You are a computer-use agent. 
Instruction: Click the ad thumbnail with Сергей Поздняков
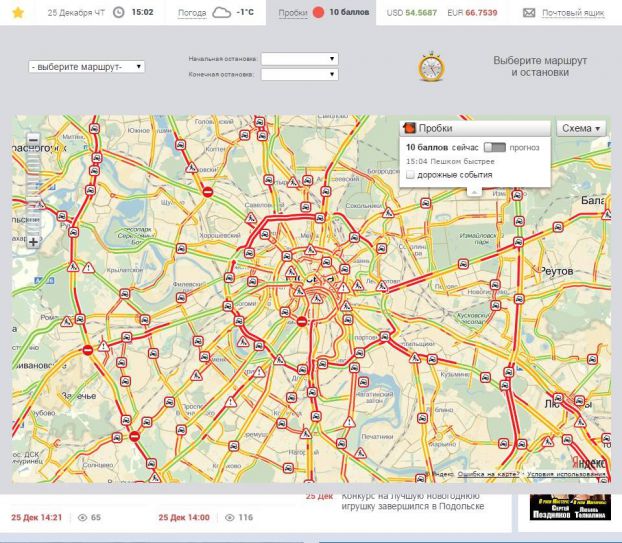570,507
